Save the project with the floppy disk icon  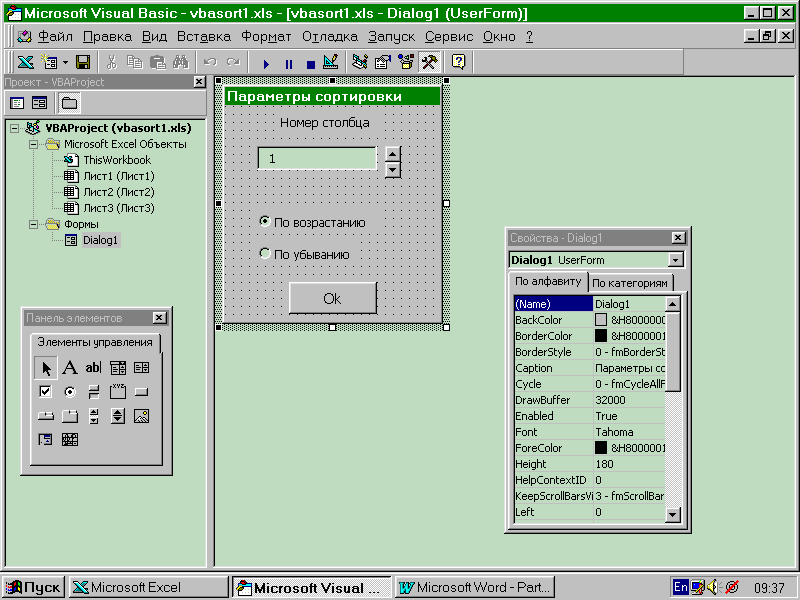coord(83,62)
